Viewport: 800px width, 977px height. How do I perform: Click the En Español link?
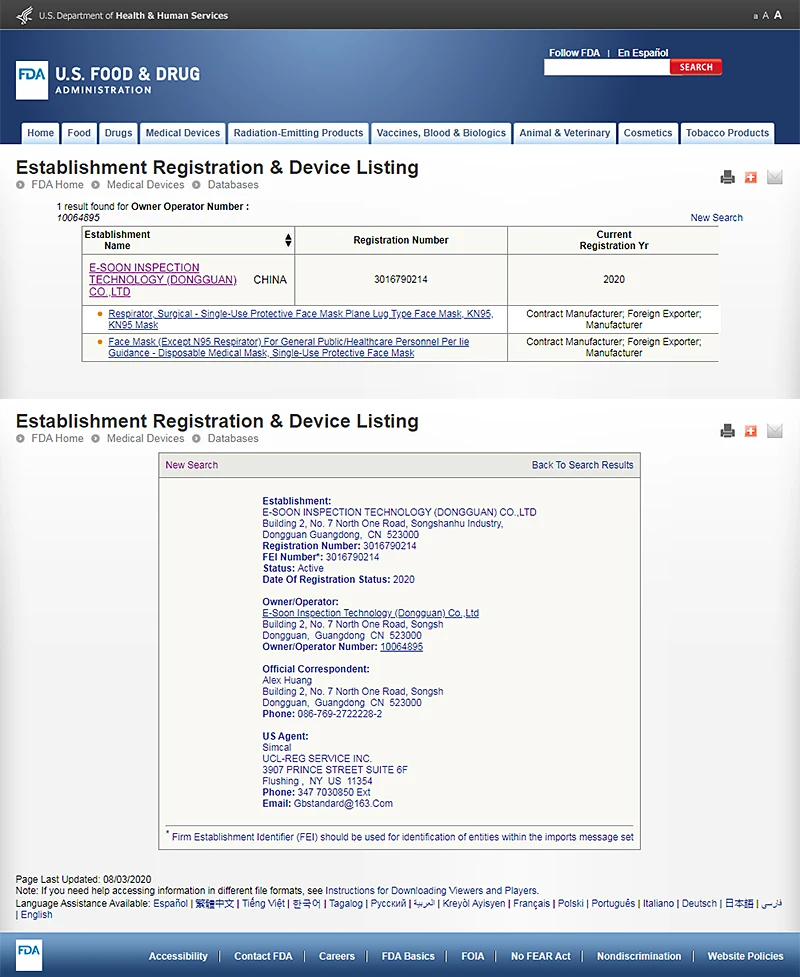[643, 53]
